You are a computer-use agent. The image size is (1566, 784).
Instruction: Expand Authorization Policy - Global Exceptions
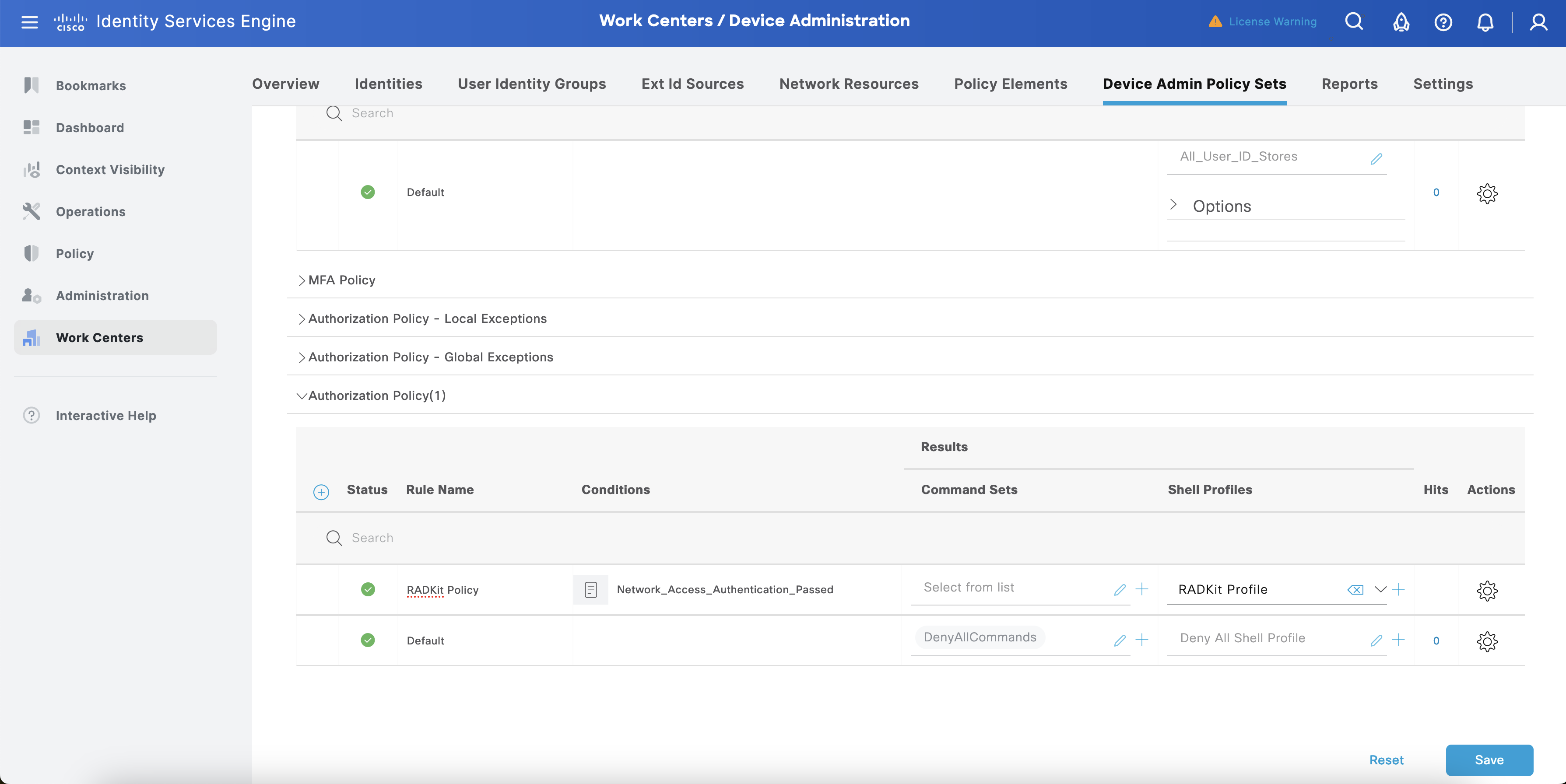425,357
